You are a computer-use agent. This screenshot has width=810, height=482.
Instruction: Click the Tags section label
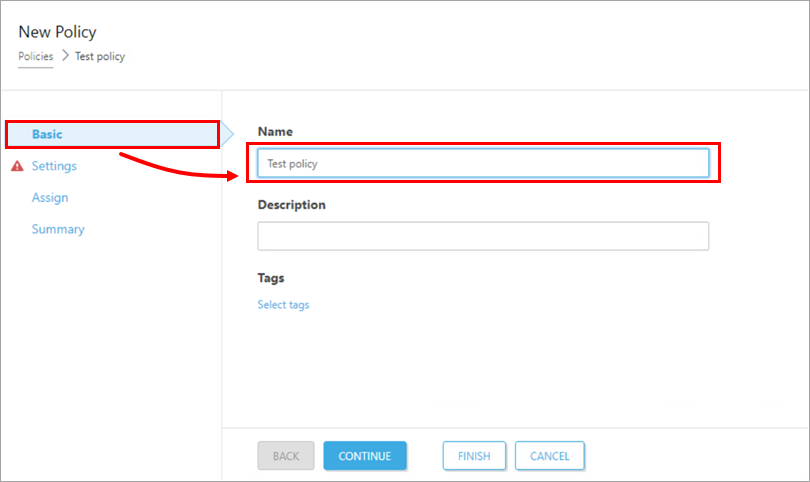(x=271, y=277)
